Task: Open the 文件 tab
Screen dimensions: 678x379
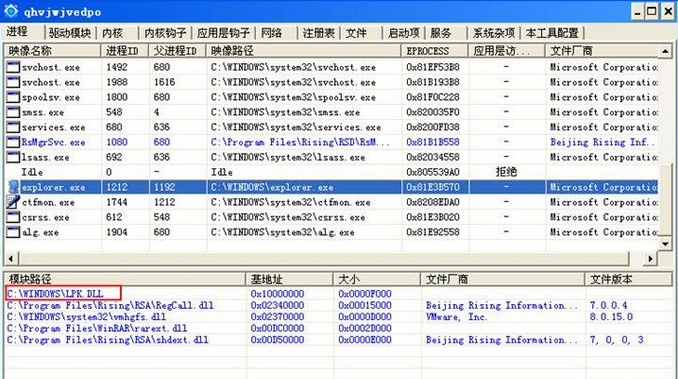Action: 356,33
